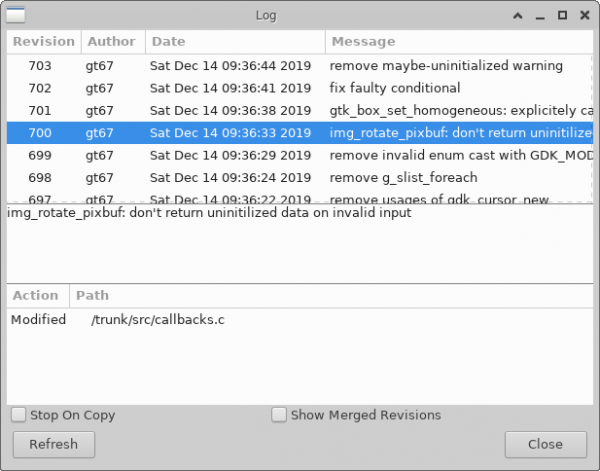The image size is (600, 471).
Task: Select revision 703 log entry
Action: (x=300, y=66)
